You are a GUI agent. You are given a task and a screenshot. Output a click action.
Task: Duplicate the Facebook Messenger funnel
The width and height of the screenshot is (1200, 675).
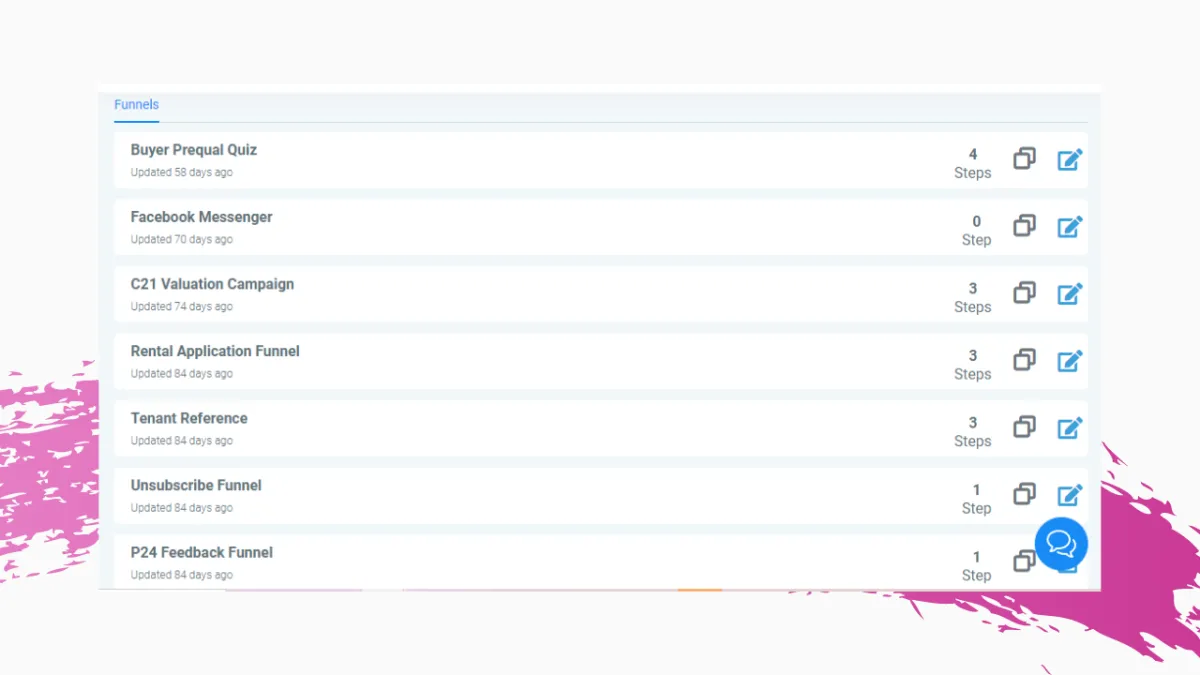(1024, 226)
